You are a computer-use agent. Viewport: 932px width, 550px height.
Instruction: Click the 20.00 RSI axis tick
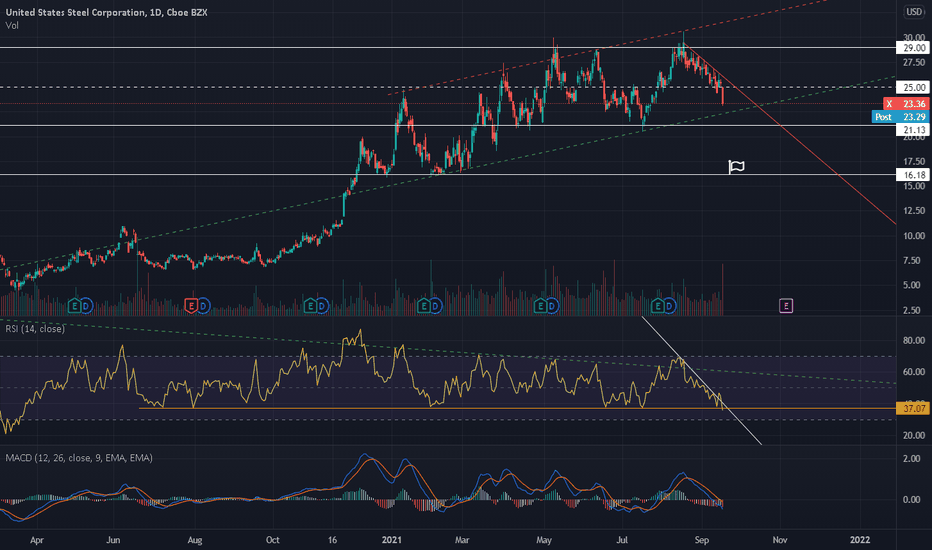[914, 435]
